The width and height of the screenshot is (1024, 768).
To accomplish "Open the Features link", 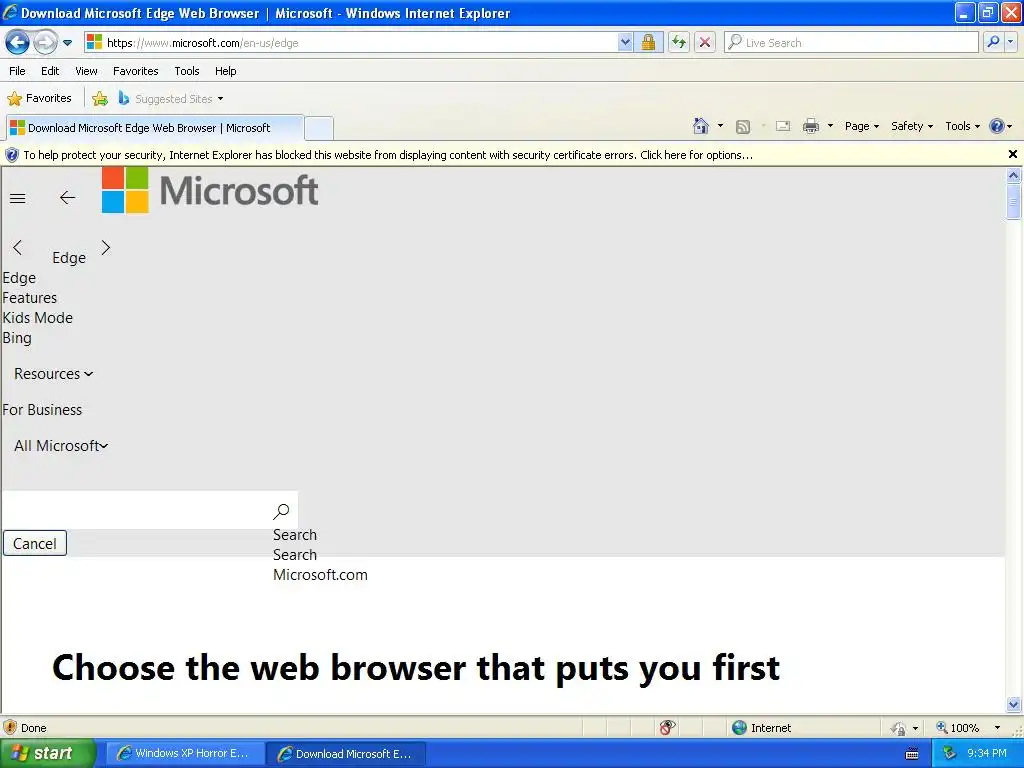I will pyautogui.click(x=29, y=298).
